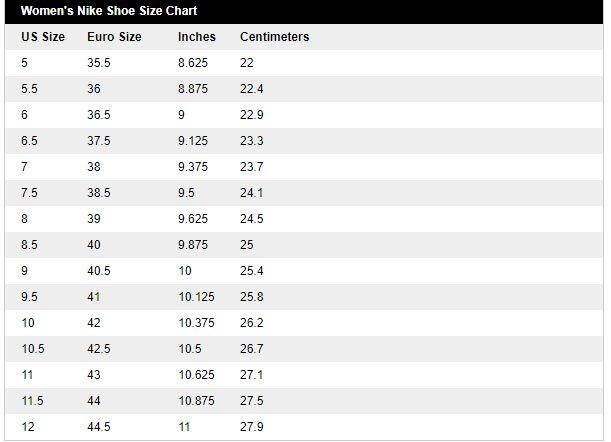Select the 24.1 centimeters cell
The height and width of the screenshot is (442, 611).
(x=252, y=193)
